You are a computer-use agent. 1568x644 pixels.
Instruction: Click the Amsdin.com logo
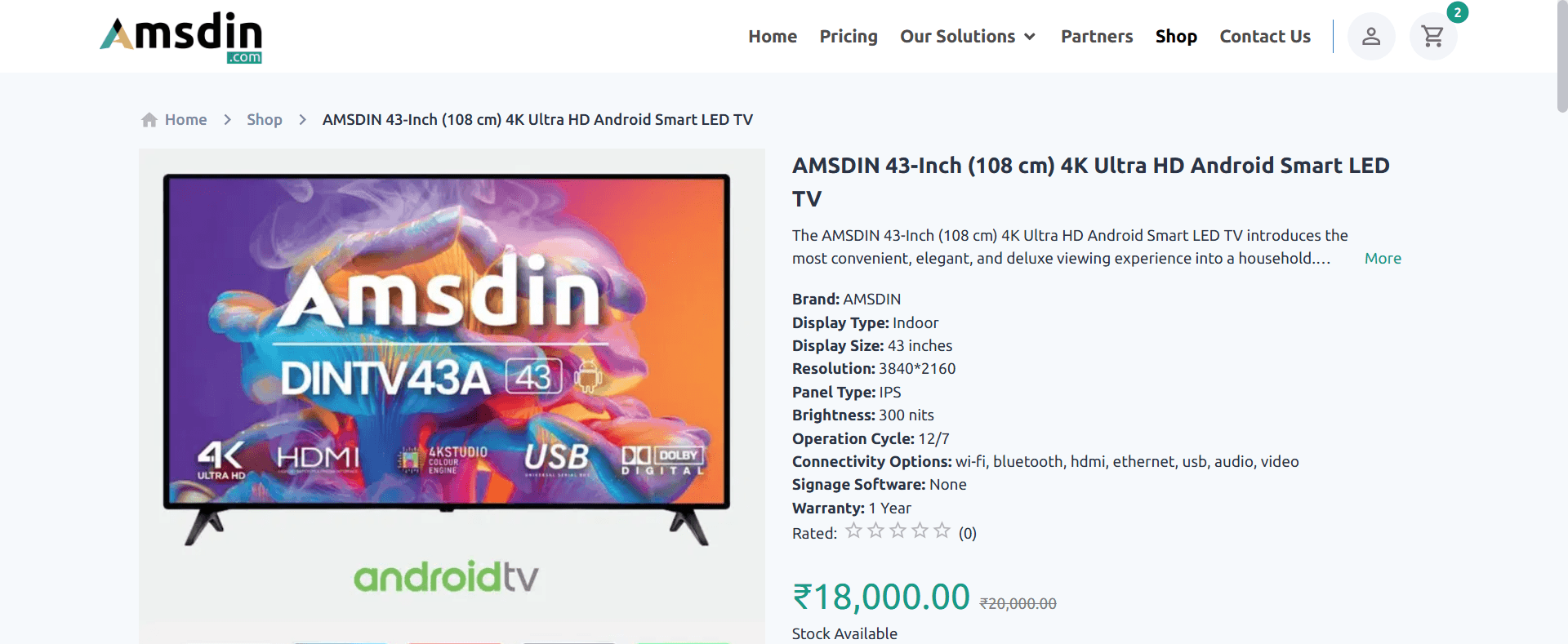point(181,38)
